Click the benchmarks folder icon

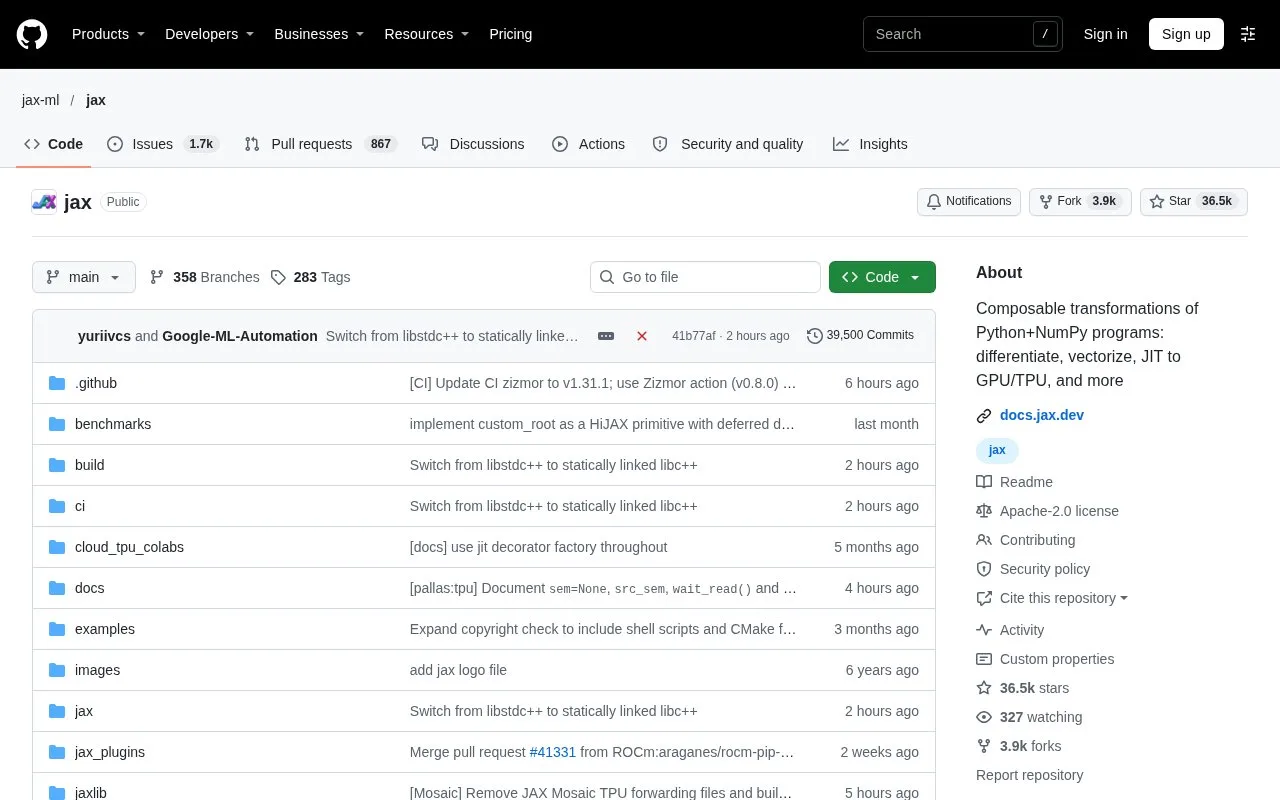57,424
